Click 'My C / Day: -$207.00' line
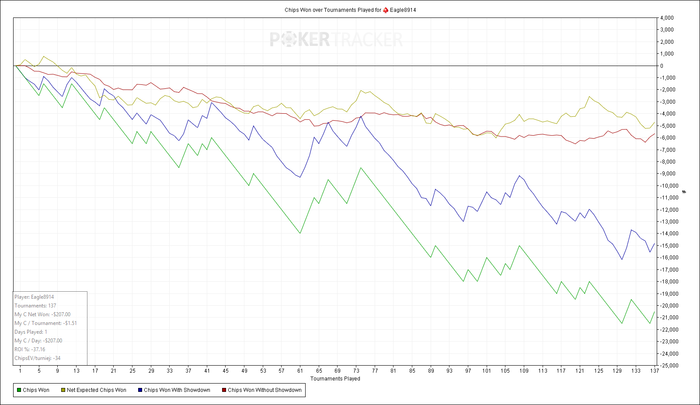This screenshot has width=700, height=405. pos(38,341)
